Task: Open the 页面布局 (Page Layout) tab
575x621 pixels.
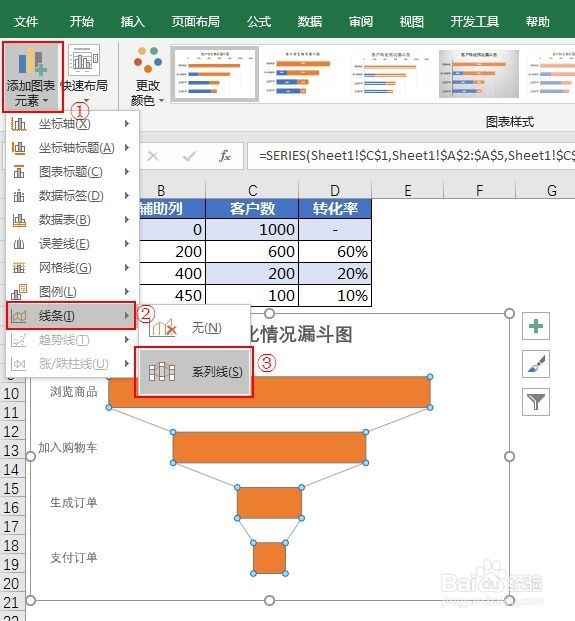Action: (x=196, y=21)
